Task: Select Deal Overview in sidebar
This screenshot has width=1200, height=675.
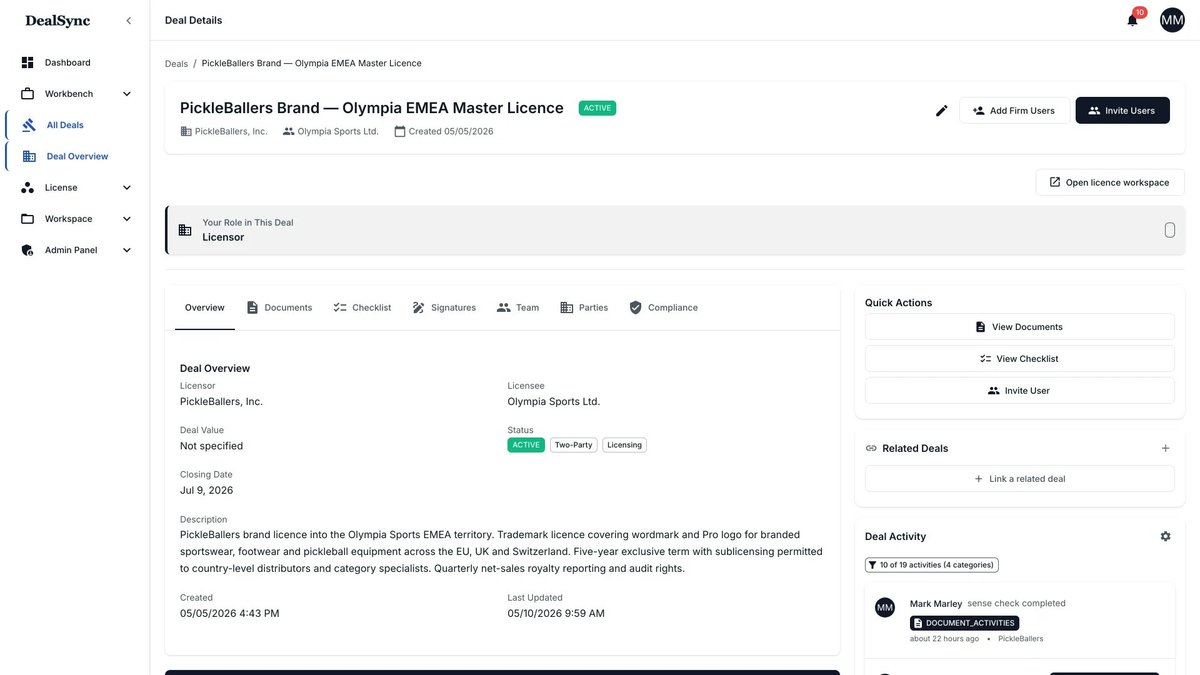Action: pyautogui.click(x=75, y=156)
